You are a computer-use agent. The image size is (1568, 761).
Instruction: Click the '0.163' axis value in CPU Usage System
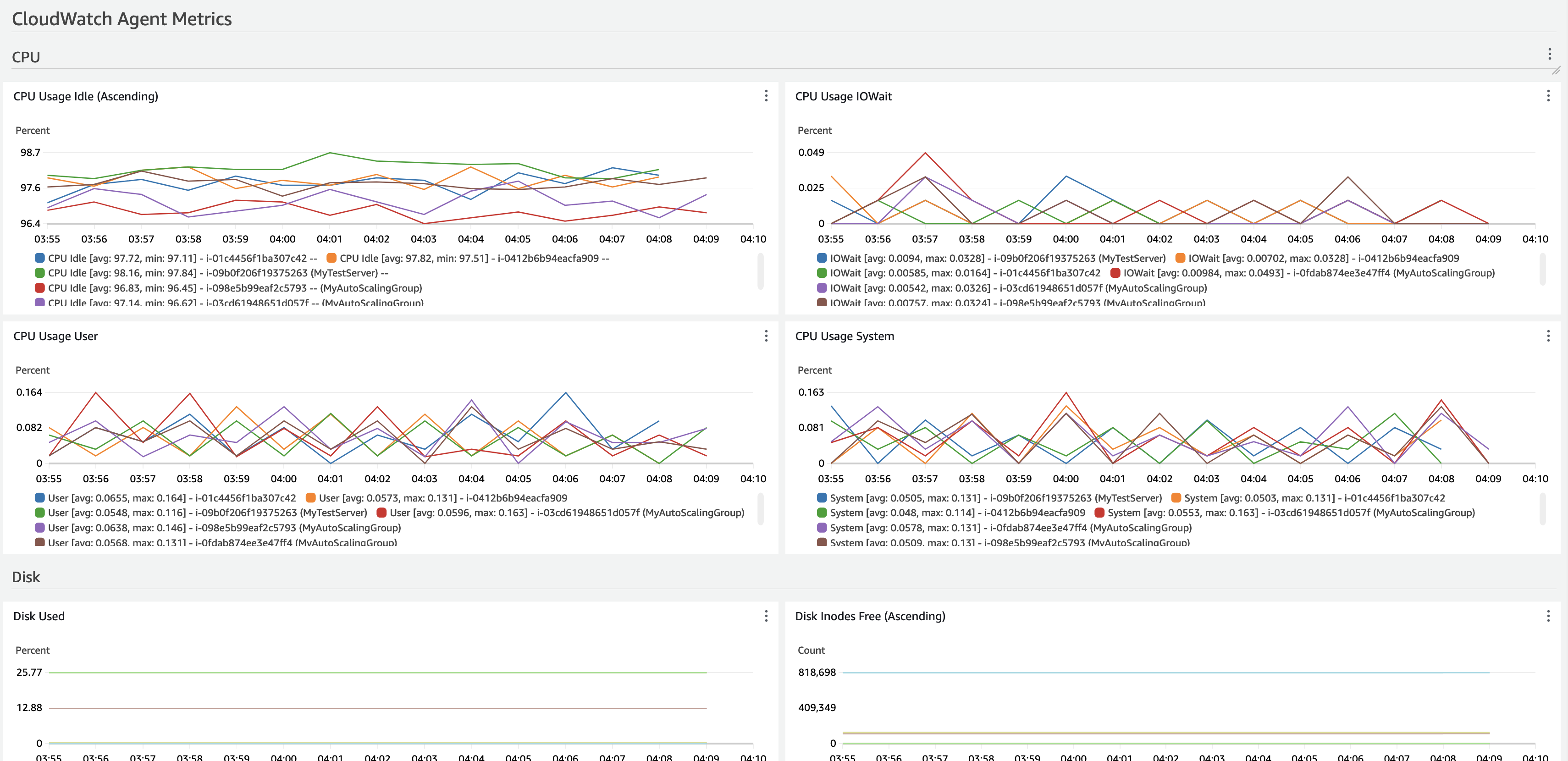812,392
